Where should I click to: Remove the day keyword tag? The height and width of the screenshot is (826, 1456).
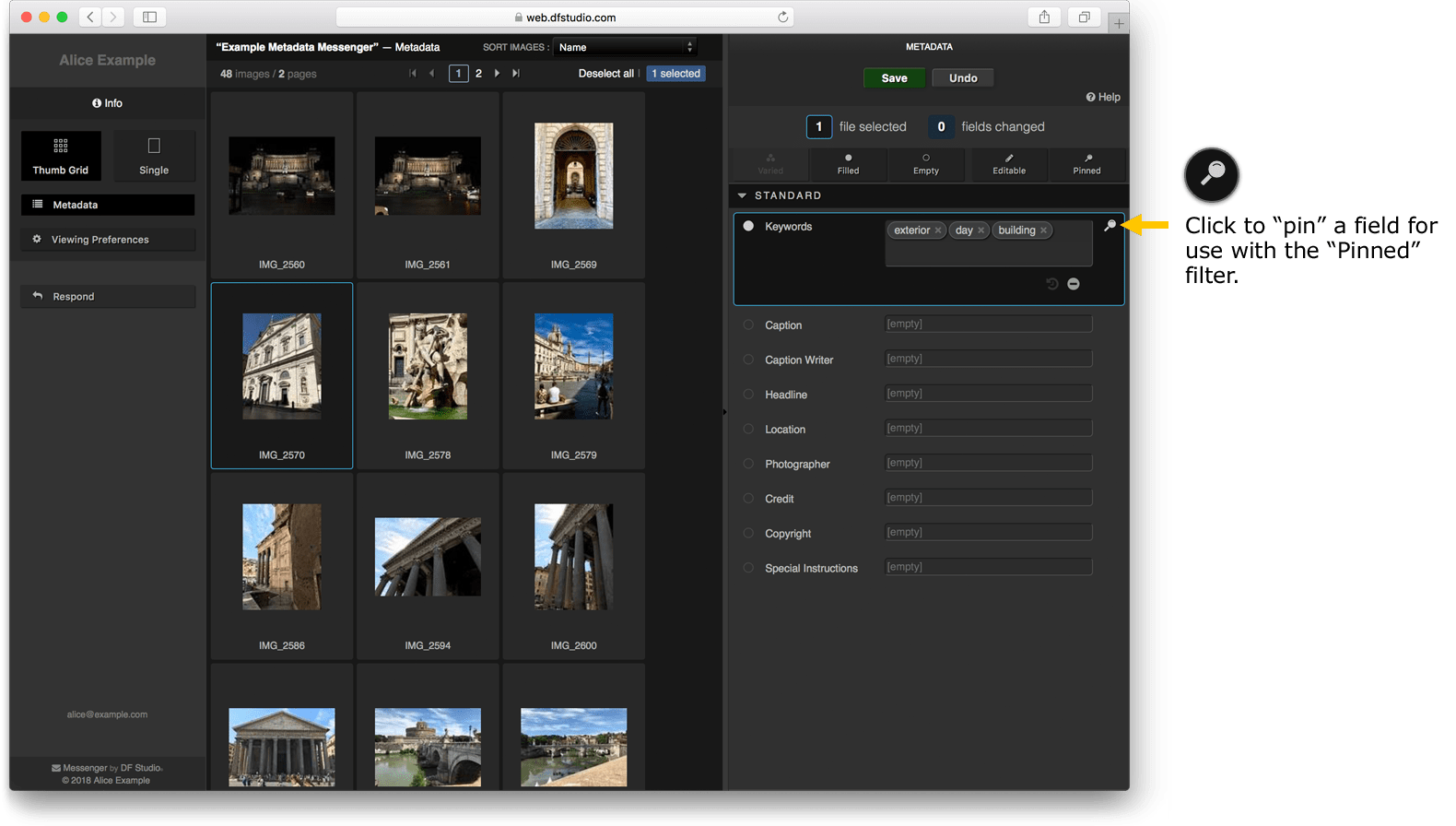tap(981, 230)
